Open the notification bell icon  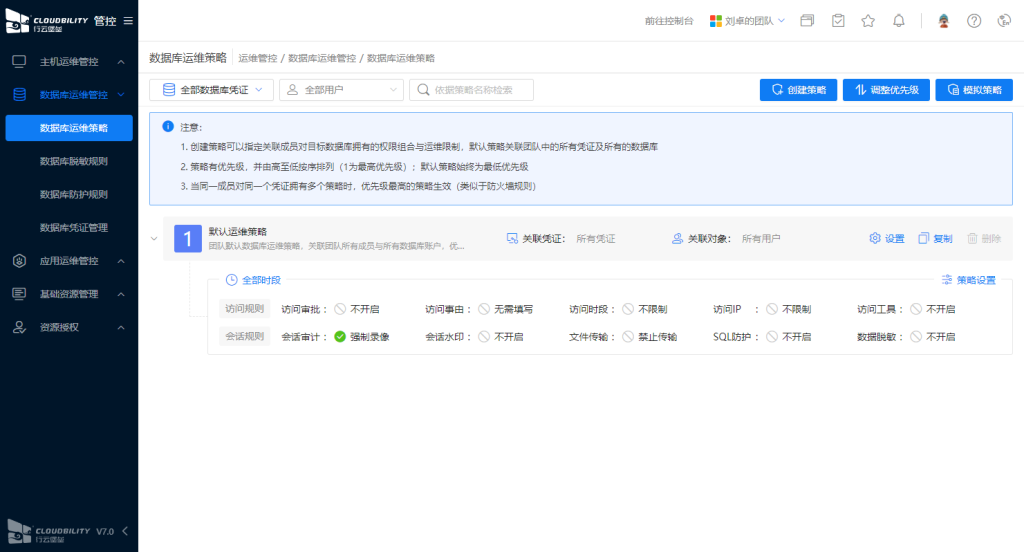tap(899, 21)
